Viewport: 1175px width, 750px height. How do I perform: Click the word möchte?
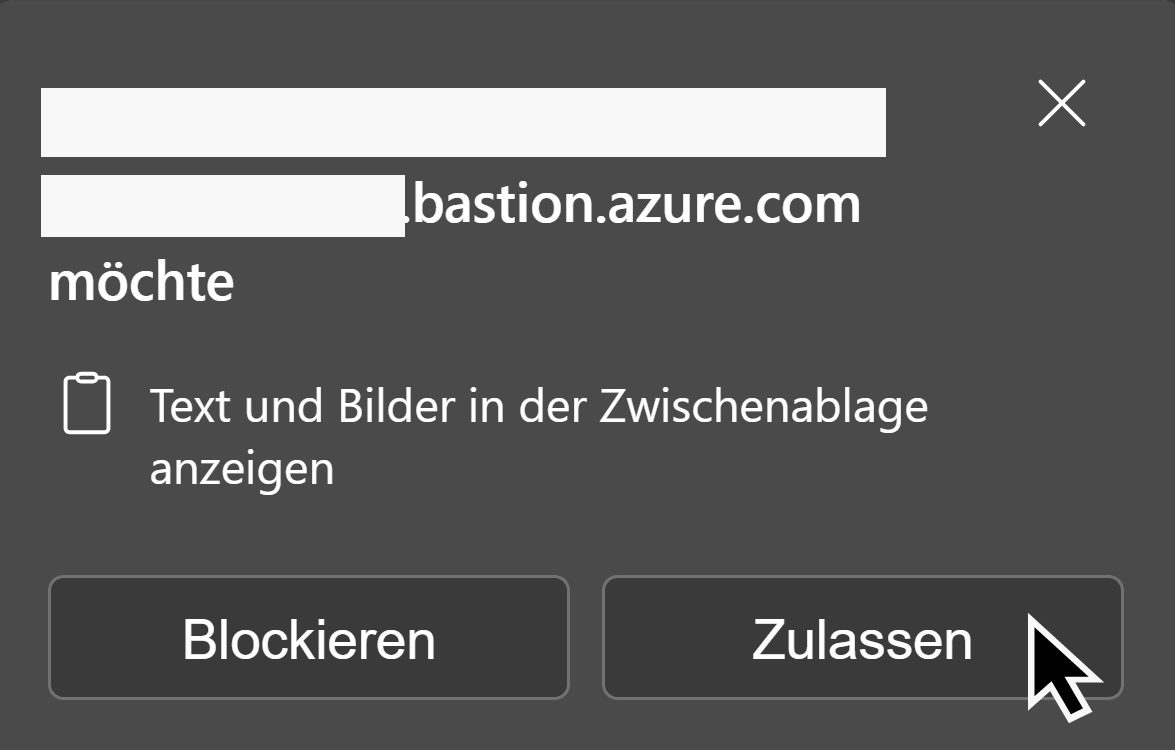coord(141,282)
